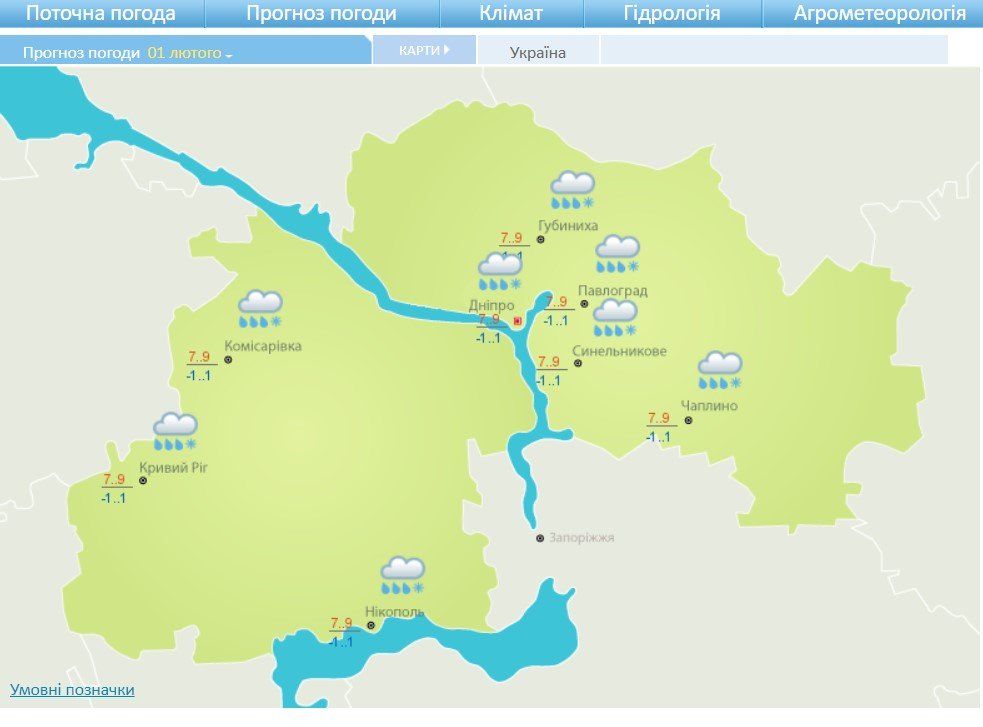Go to Агрометеорологія section
Screen dimensions: 983x727
pos(879,13)
